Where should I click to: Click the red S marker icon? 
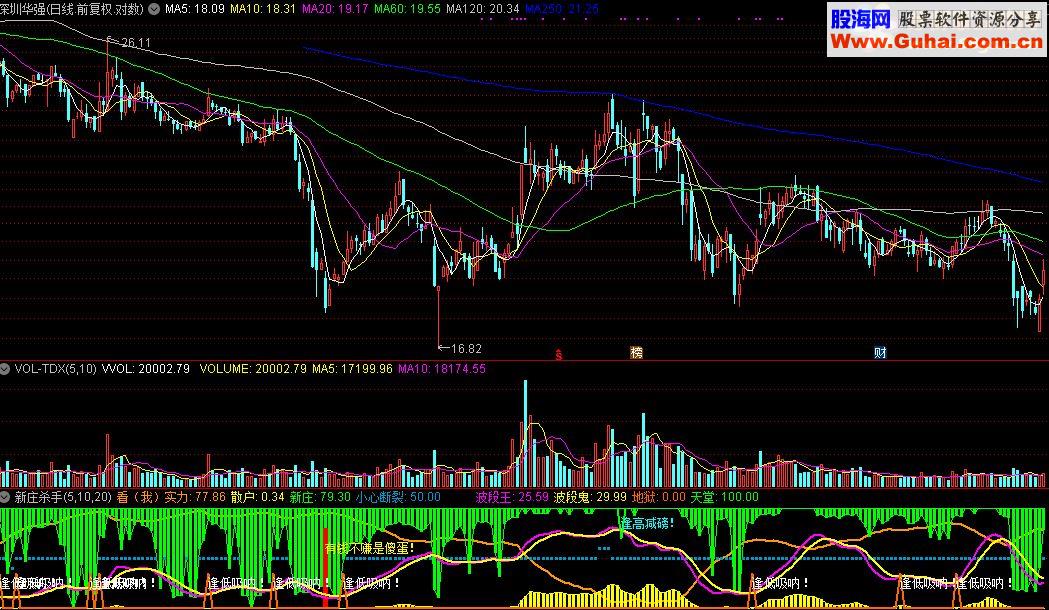559,354
